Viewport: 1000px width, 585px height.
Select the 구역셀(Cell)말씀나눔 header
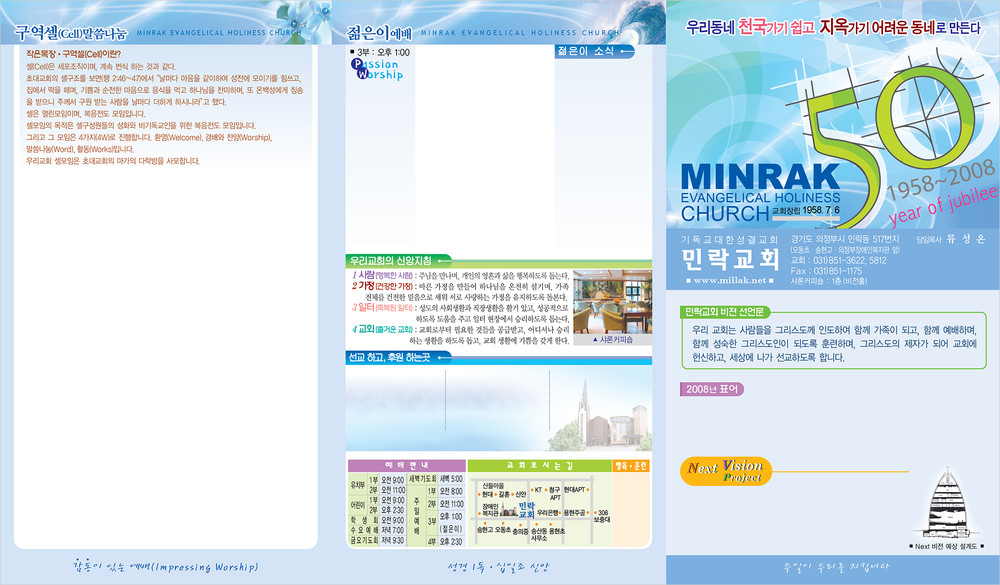pyautogui.click(x=71, y=31)
